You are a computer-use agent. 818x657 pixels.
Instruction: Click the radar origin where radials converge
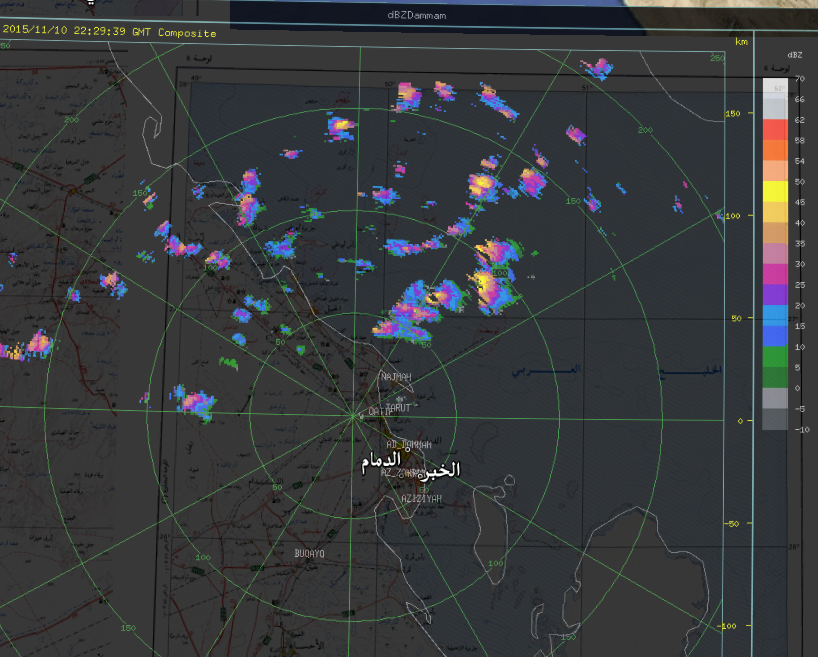pos(353,416)
